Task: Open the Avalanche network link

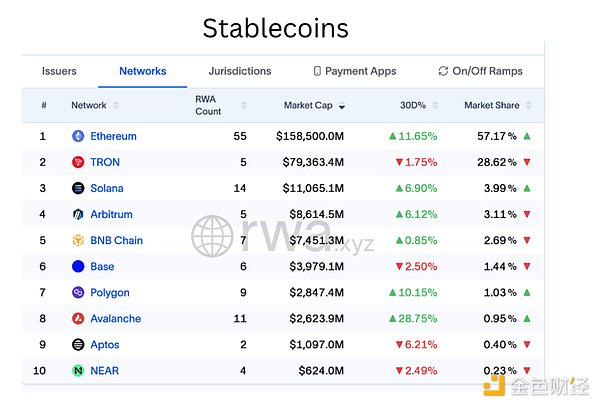Action: [x=115, y=318]
